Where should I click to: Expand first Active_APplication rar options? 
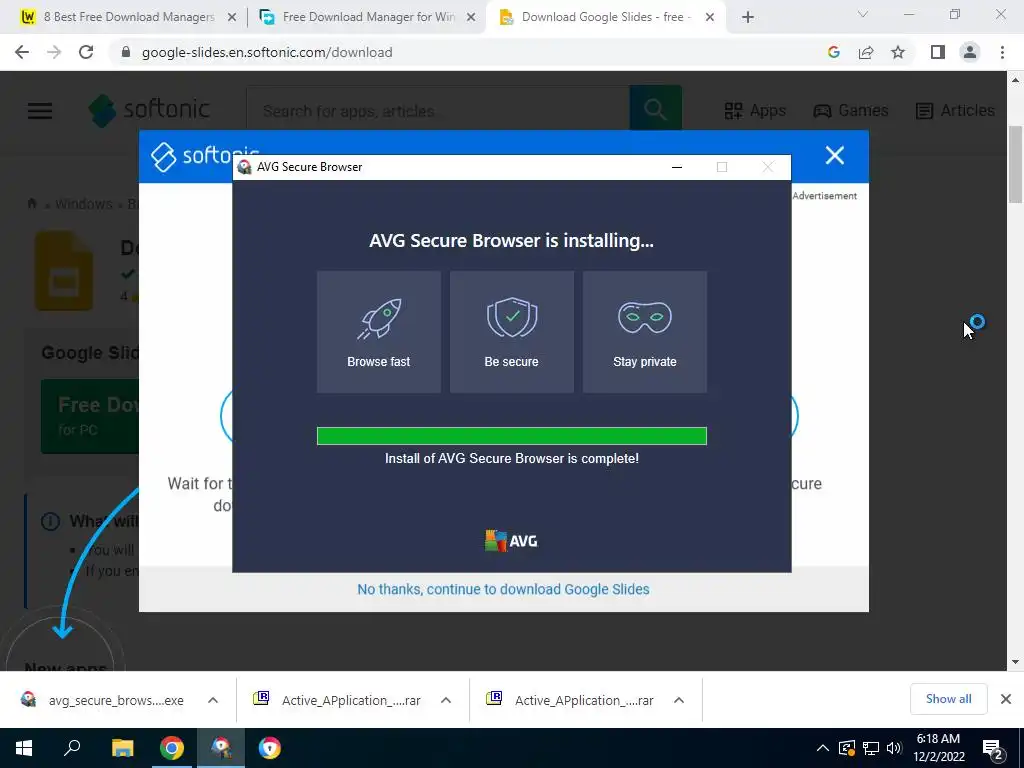[446, 700]
